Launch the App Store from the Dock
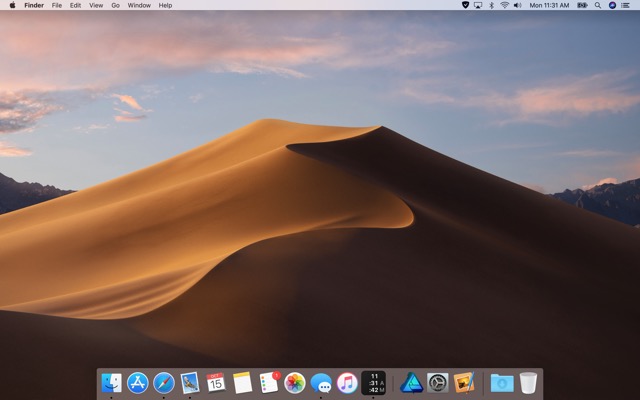Viewport: 640px width, 400px height. [138, 383]
